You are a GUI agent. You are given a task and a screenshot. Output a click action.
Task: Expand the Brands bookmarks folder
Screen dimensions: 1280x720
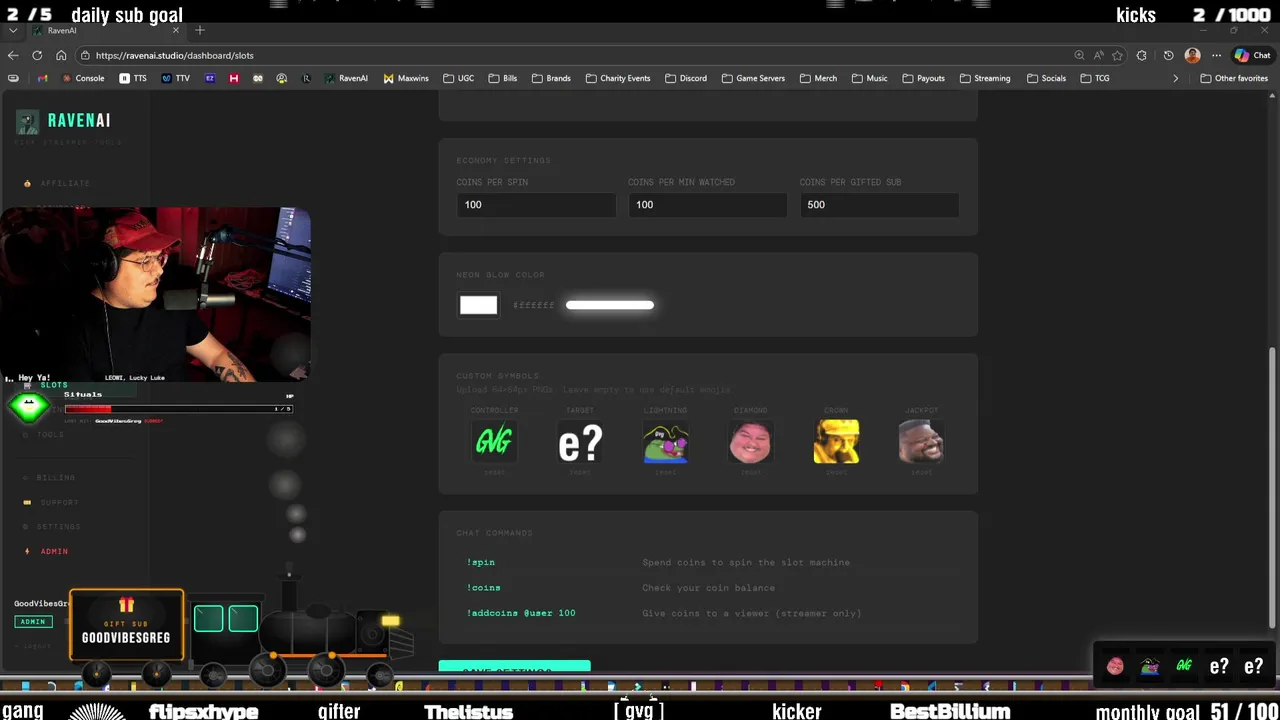[x=551, y=78]
